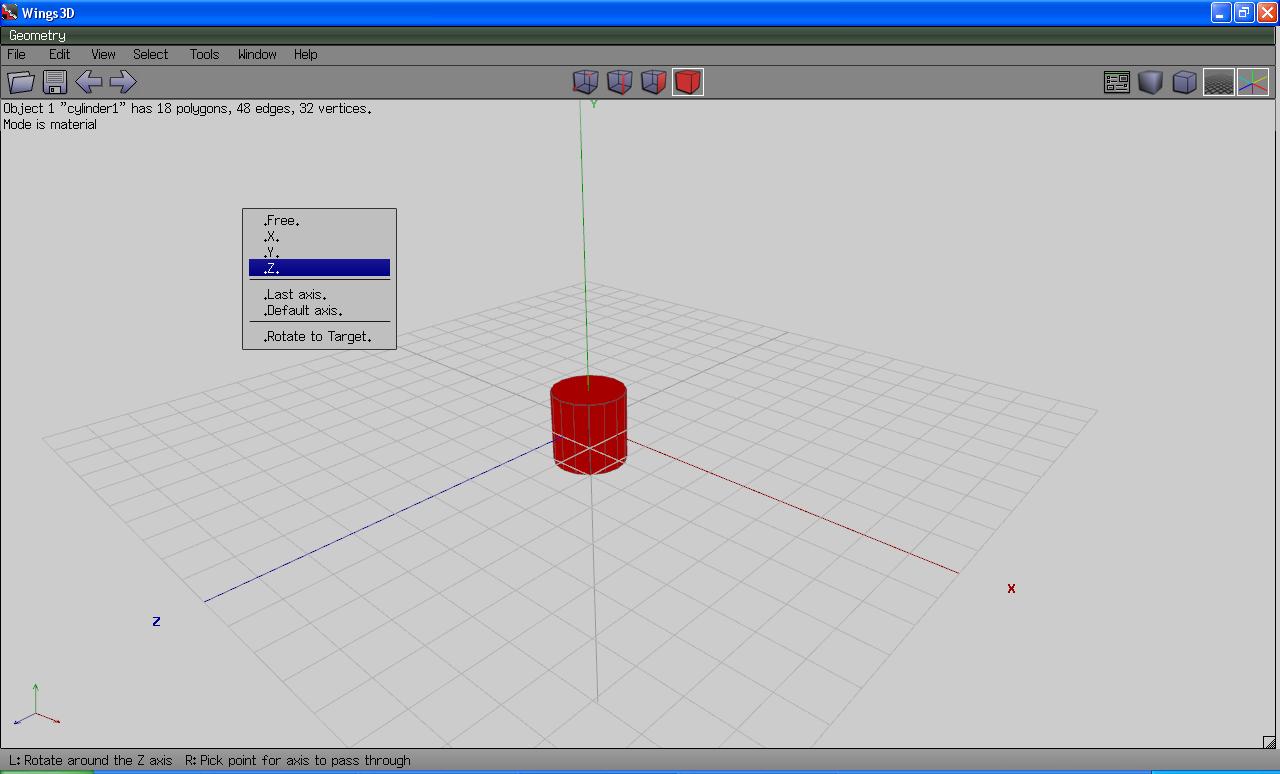Image resolution: width=1280 pixels, height=774 pixels.
Task: Open the File menu
Action: (x=17, y=54)
